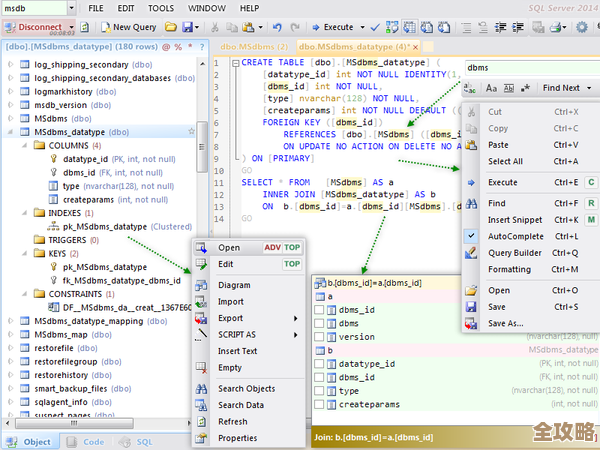Screen dimensions: 600x450
Task: Click the Search Objects binoculars icon
Action: coord(202,388)
